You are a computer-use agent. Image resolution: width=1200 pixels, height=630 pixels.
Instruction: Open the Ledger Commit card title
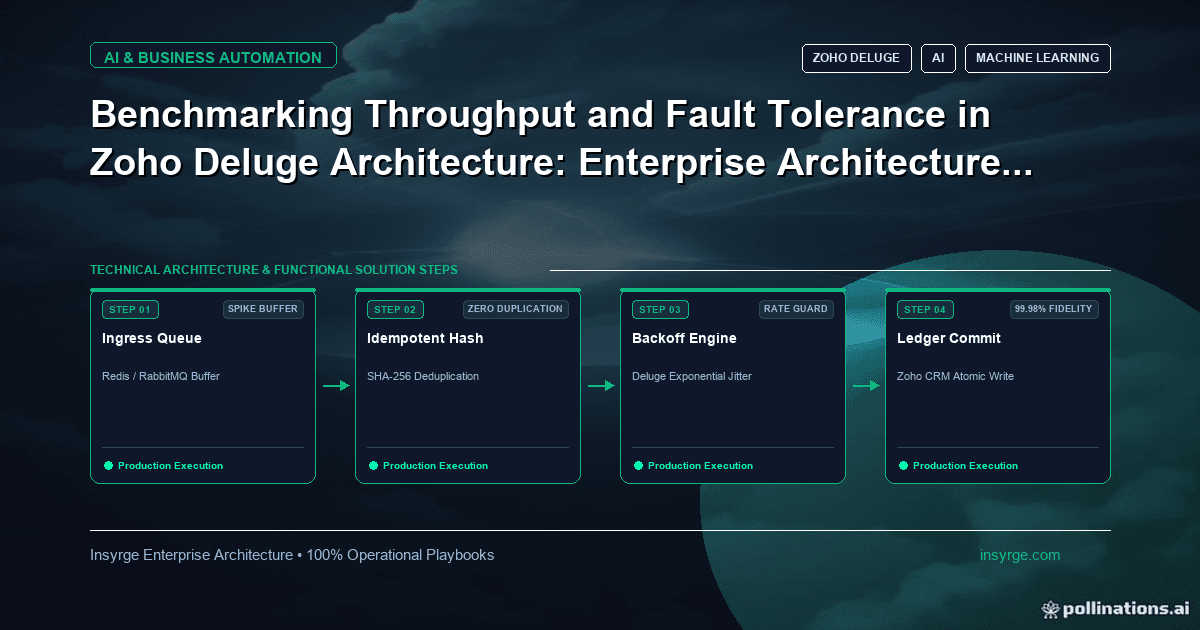949,338
